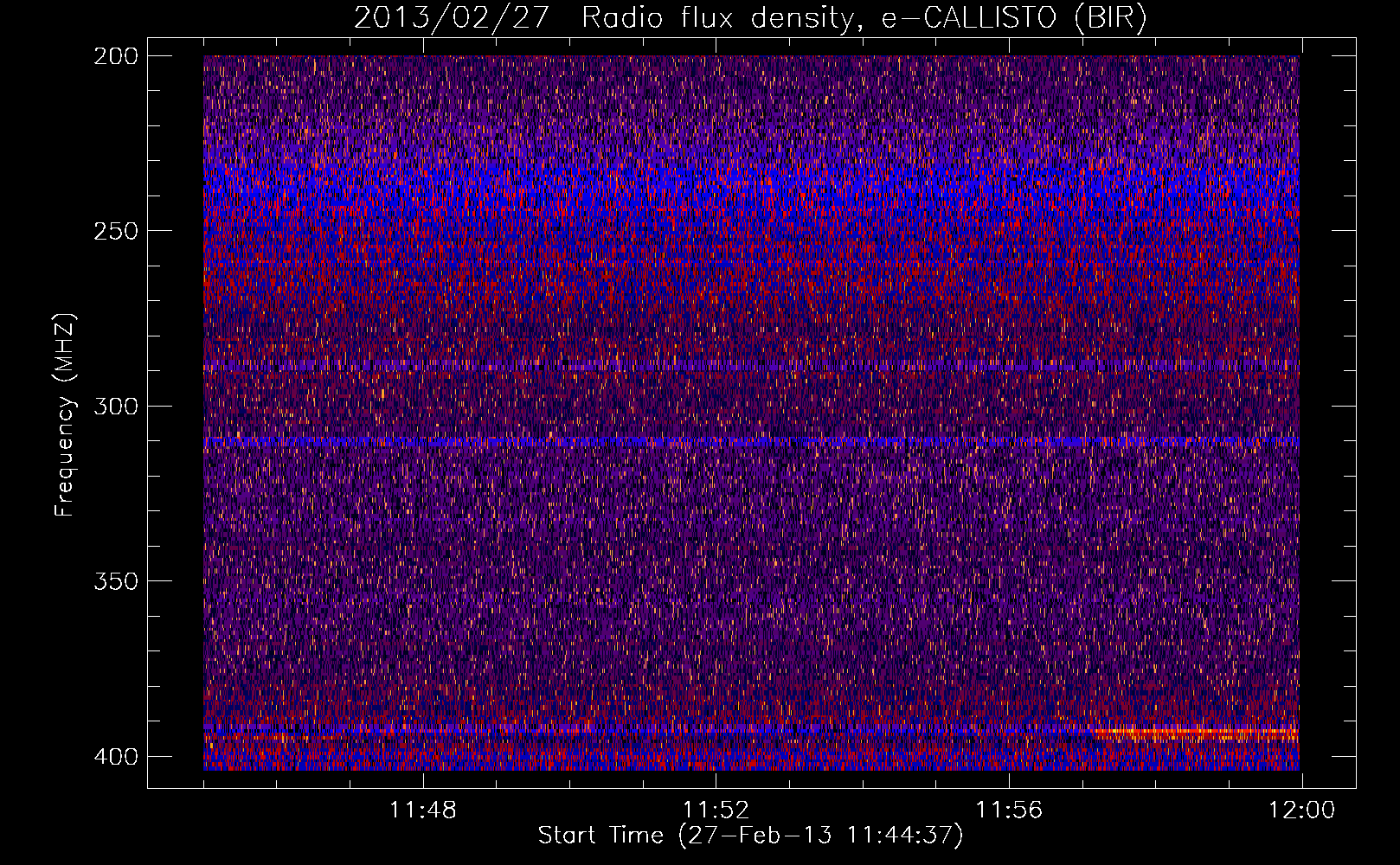
Task: Click the 11:52 time axis label
Action: pos(716,811)
